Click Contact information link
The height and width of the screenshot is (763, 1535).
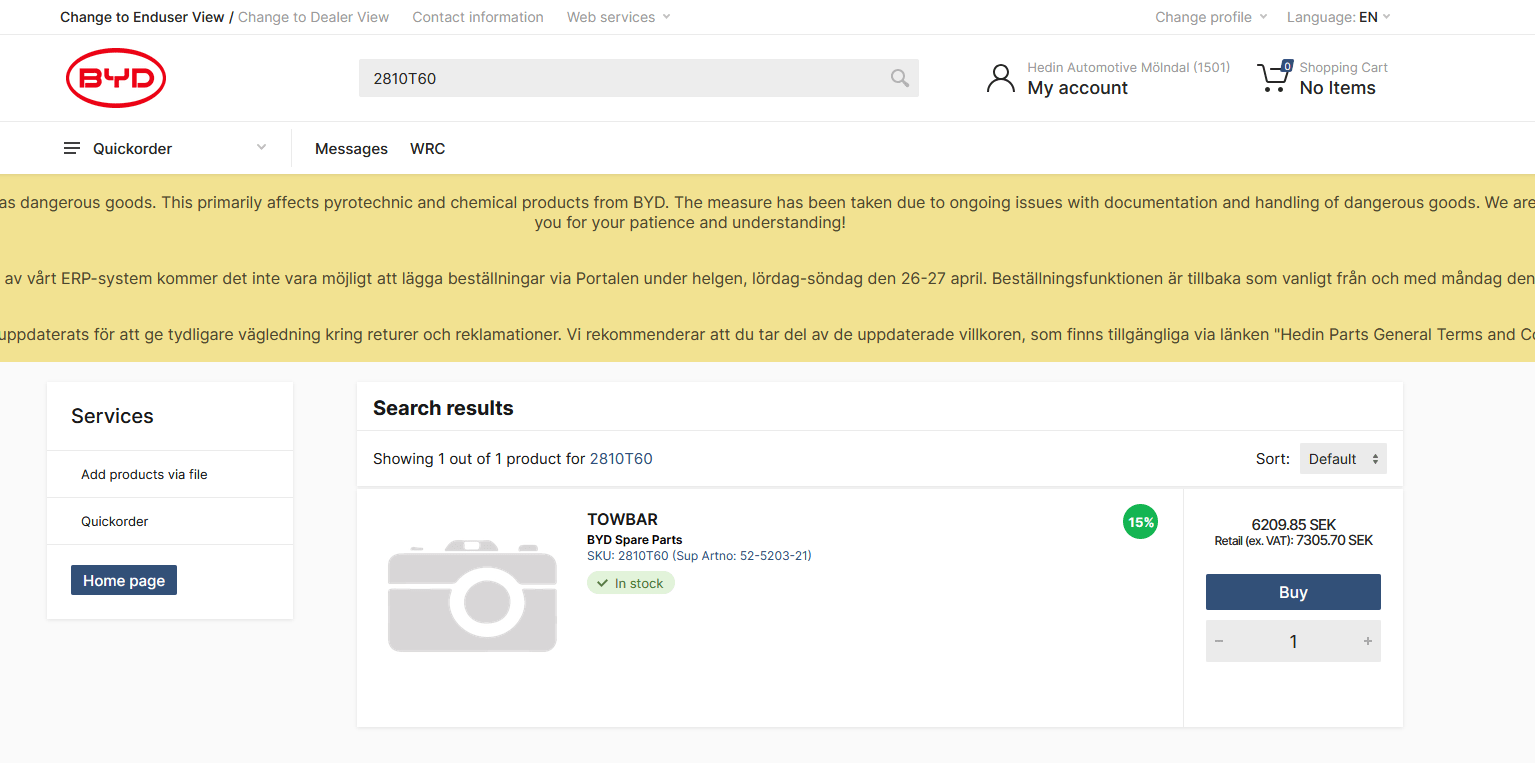click(x=478, y=17)
